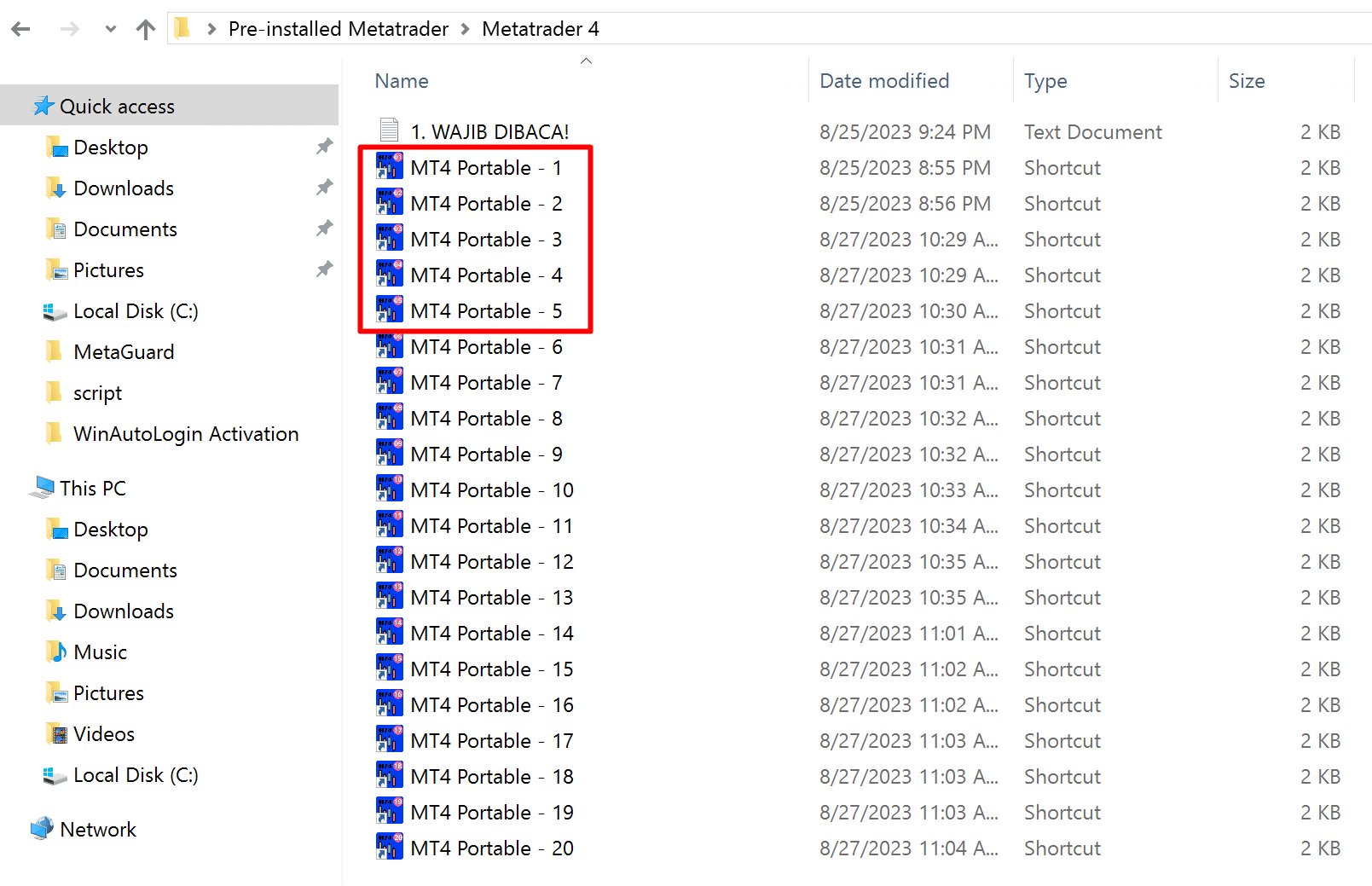Open WinAutoLogin Activation folder
Viewport: 1372px width, 886px height.
click(186, 434)
